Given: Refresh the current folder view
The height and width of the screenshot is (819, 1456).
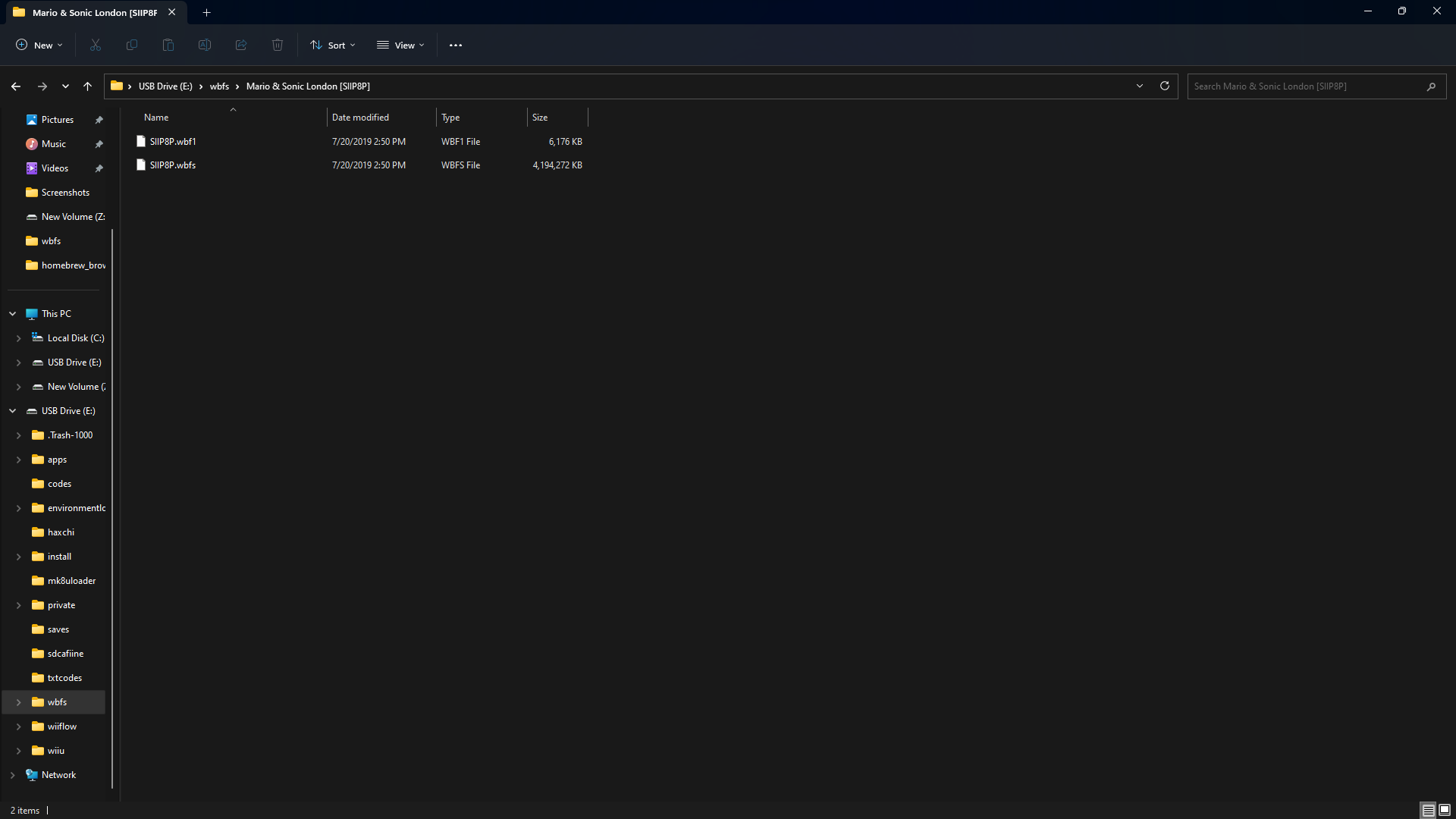Looking at the screenshot, I should point(1165,86).
